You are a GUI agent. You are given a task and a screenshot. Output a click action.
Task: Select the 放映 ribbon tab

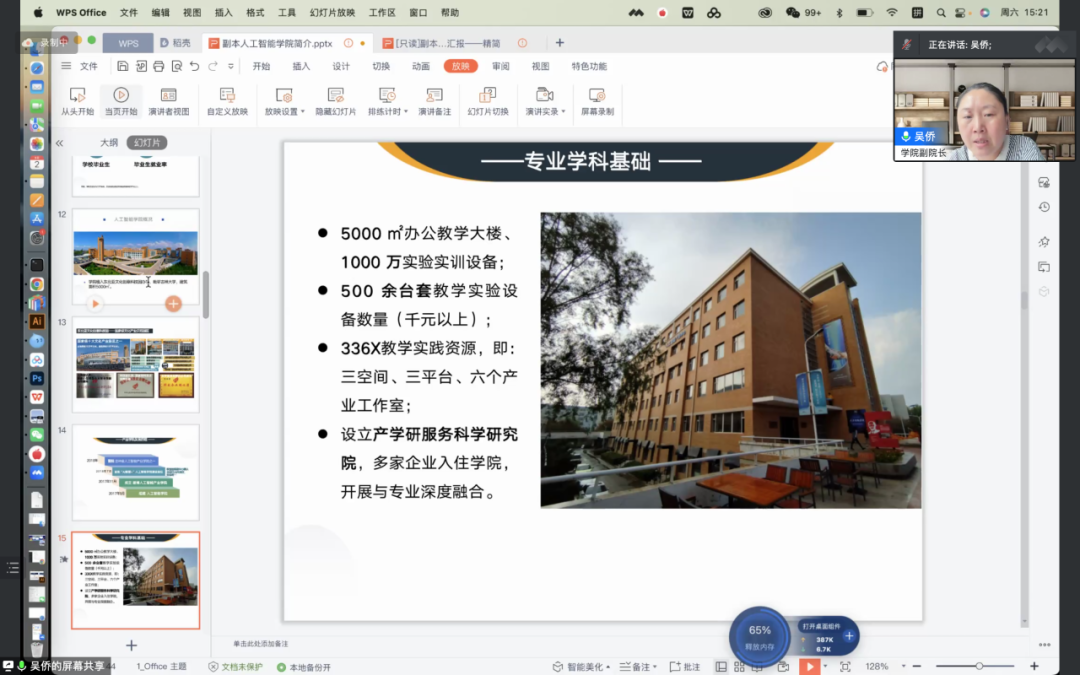[x=461, y=66]
